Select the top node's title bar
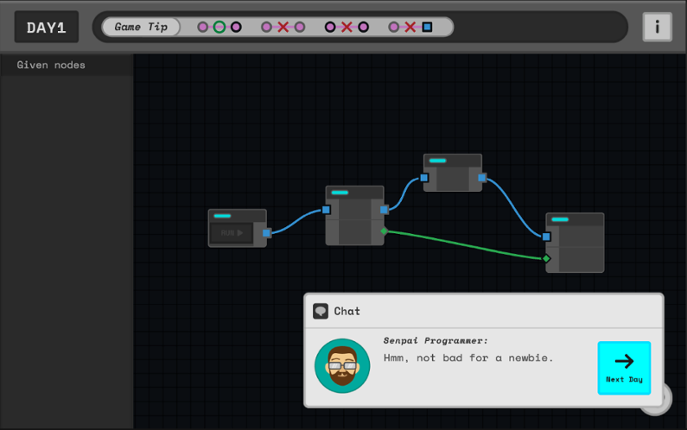This screenshot has width=687, height=430. point(452,160)
